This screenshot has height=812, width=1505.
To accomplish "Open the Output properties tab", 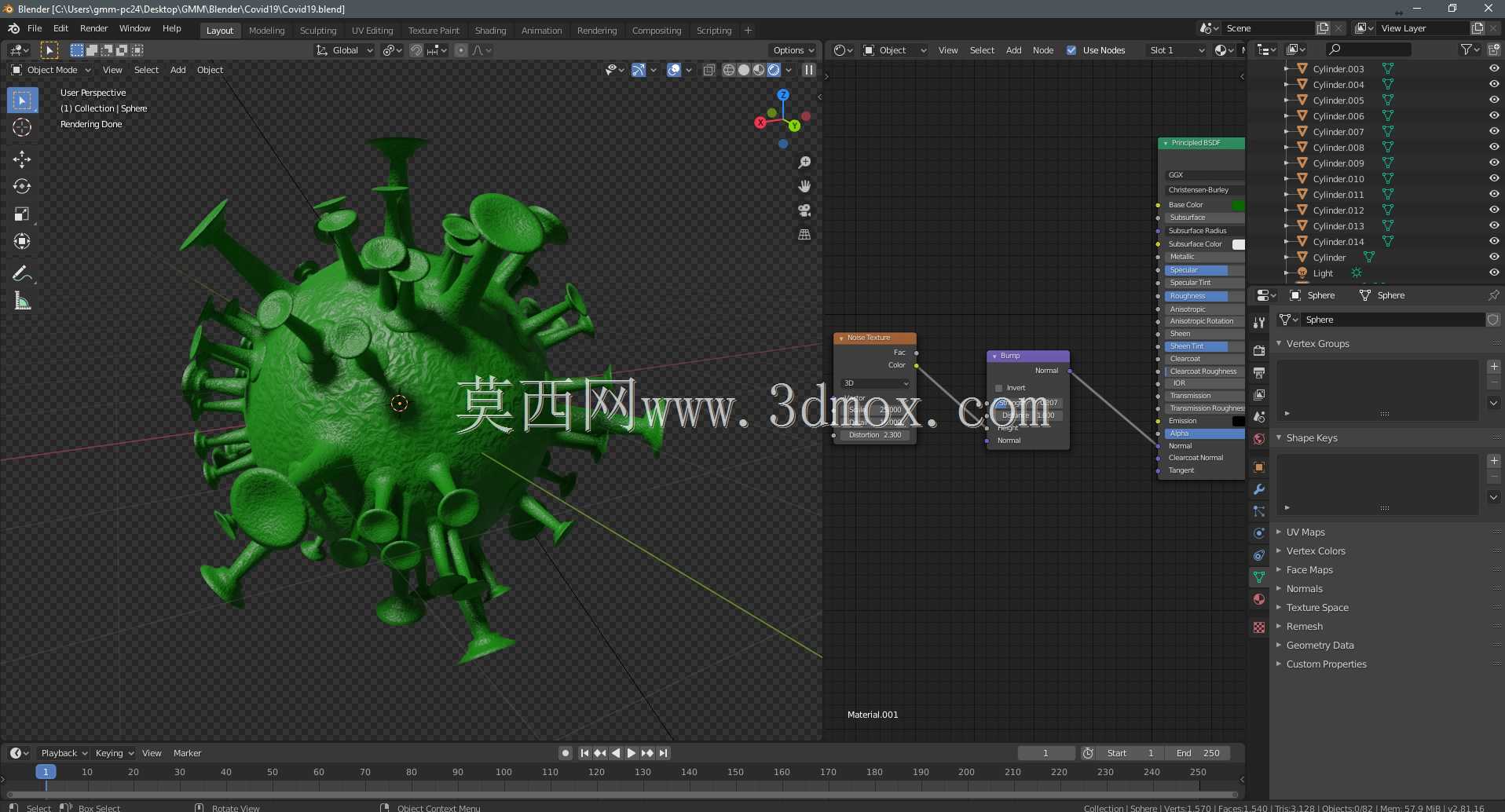I will (1259, 373).
